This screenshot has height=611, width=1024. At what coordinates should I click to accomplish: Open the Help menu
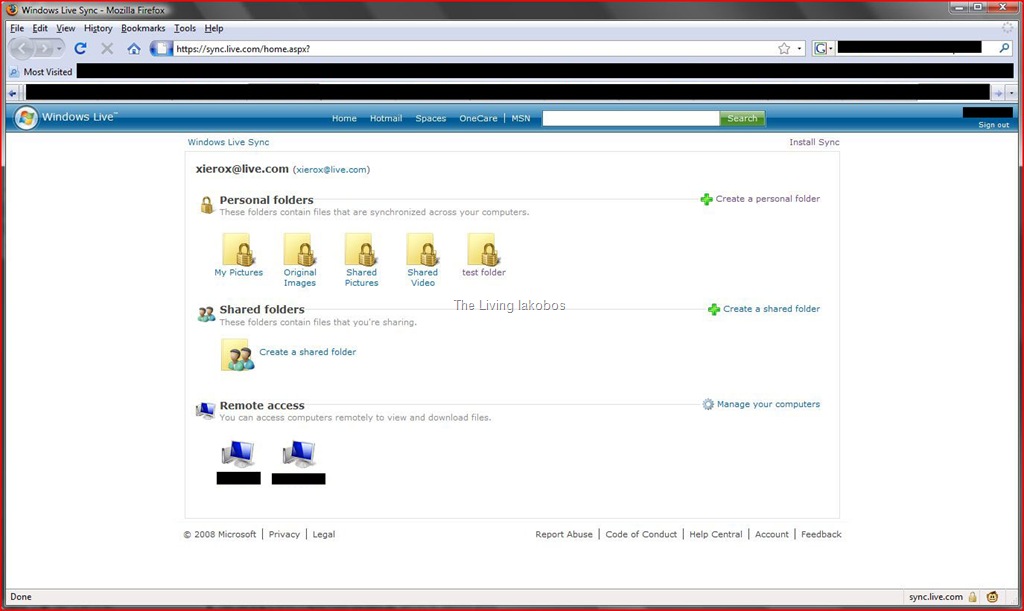pos(214,28)
